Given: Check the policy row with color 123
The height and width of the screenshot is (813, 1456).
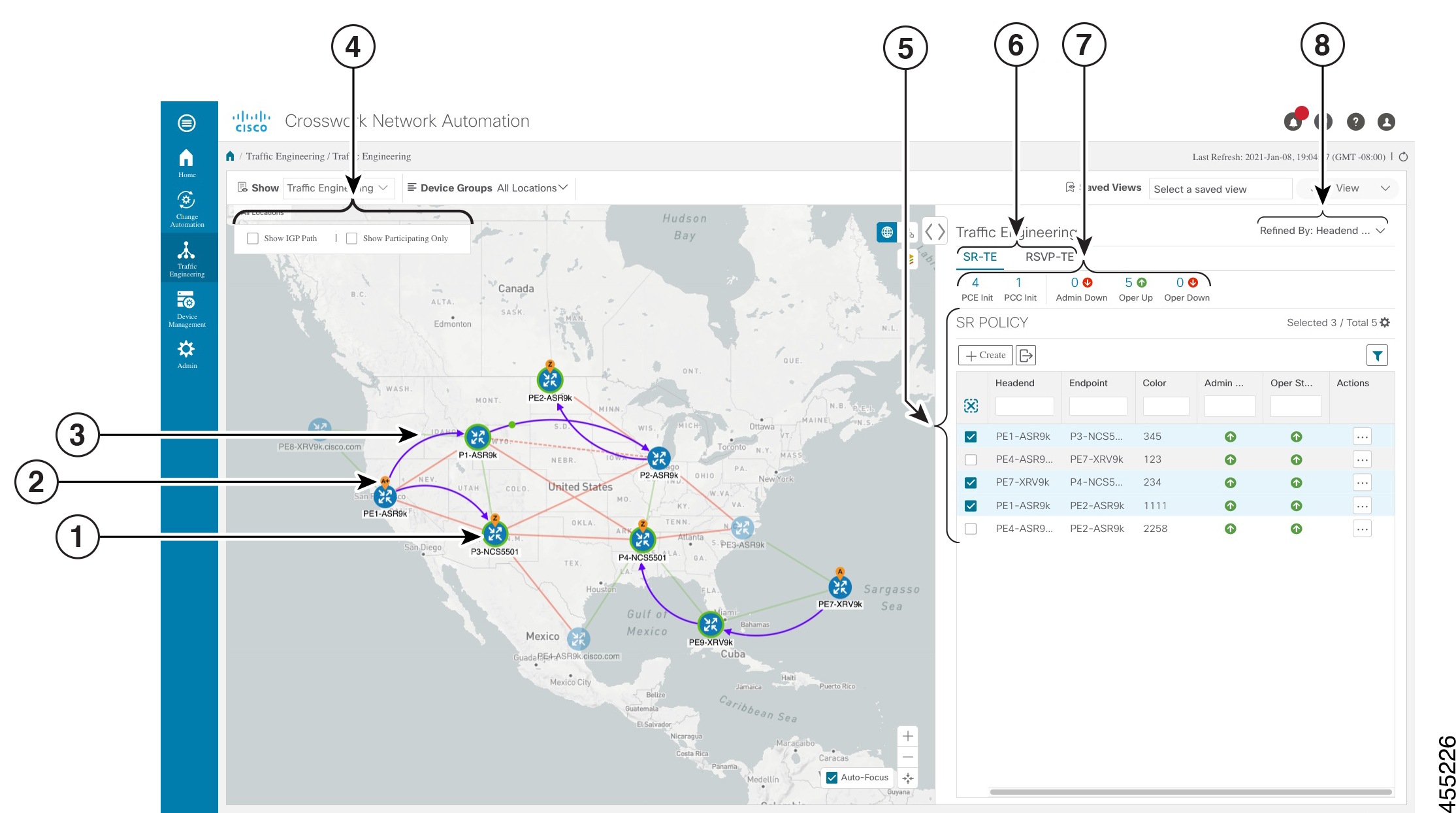Looking at the screenshot, I should tap(971, 459).
